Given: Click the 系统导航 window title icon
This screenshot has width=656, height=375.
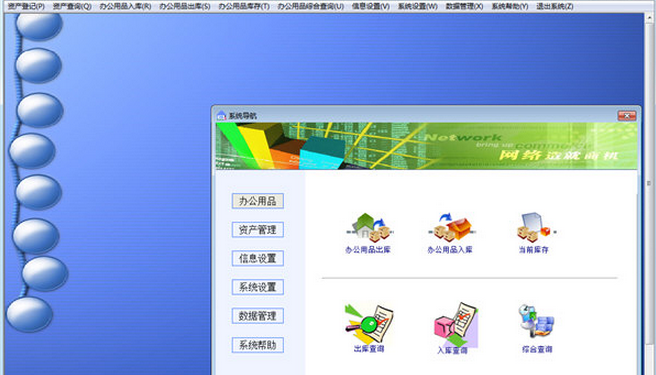Looking at the screenshot, I should (221, 116).
